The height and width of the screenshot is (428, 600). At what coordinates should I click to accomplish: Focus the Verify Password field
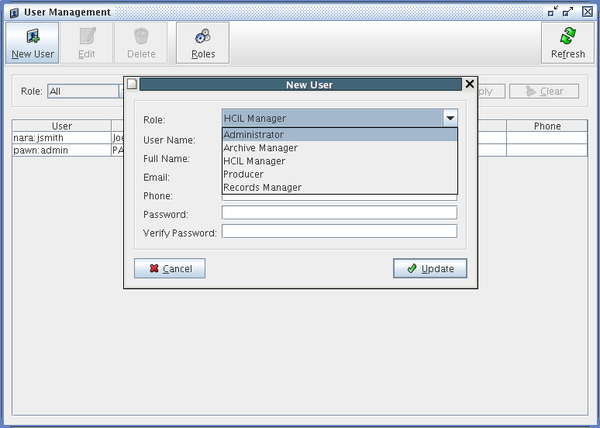(x=339, y=231)
